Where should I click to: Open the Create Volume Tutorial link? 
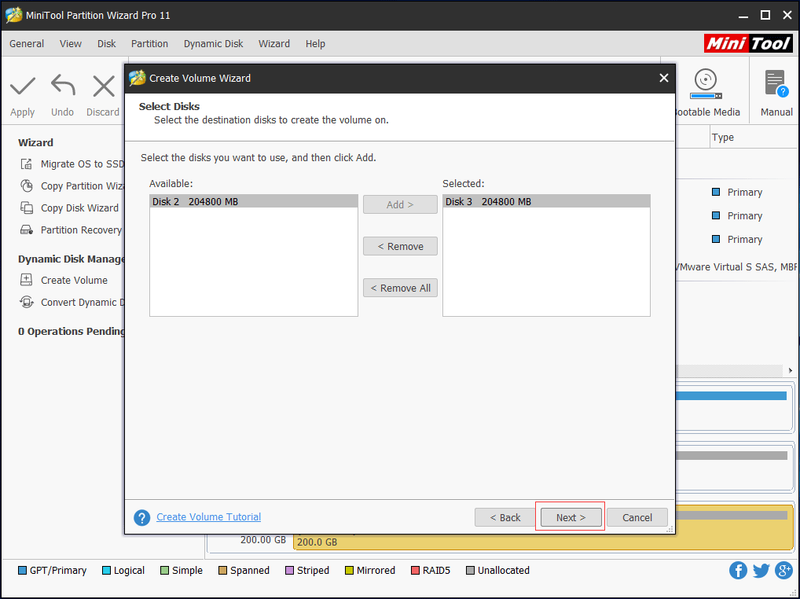point(209,517)
